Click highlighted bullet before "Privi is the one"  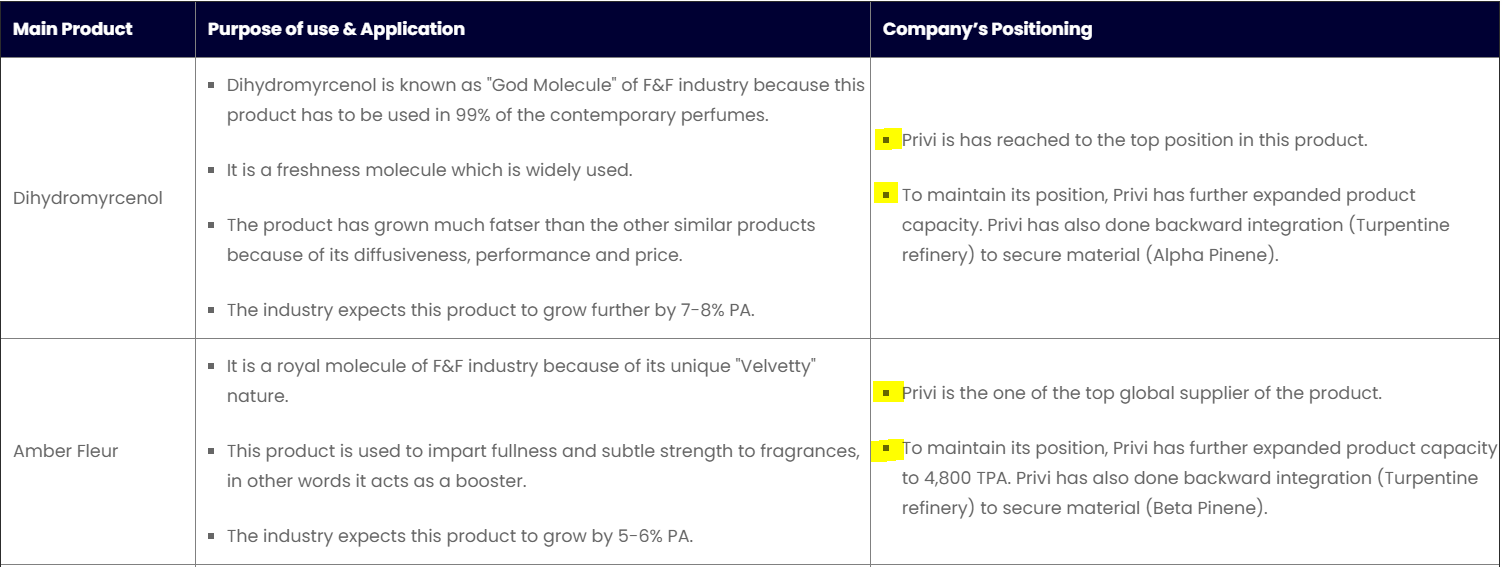pos(886,393)
